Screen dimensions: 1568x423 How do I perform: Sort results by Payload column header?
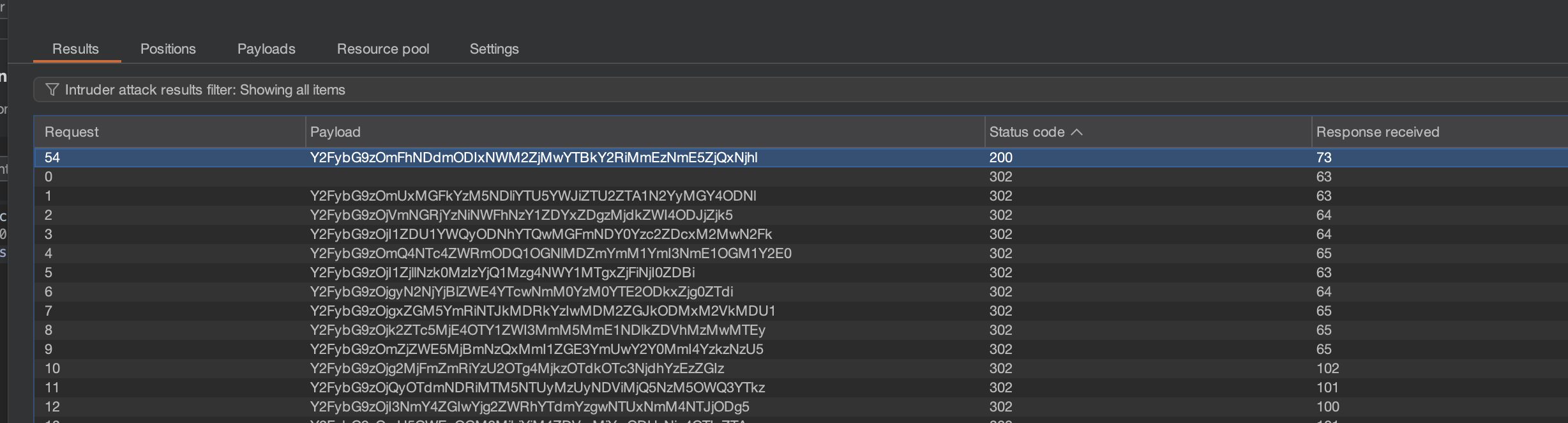[335, 132]
